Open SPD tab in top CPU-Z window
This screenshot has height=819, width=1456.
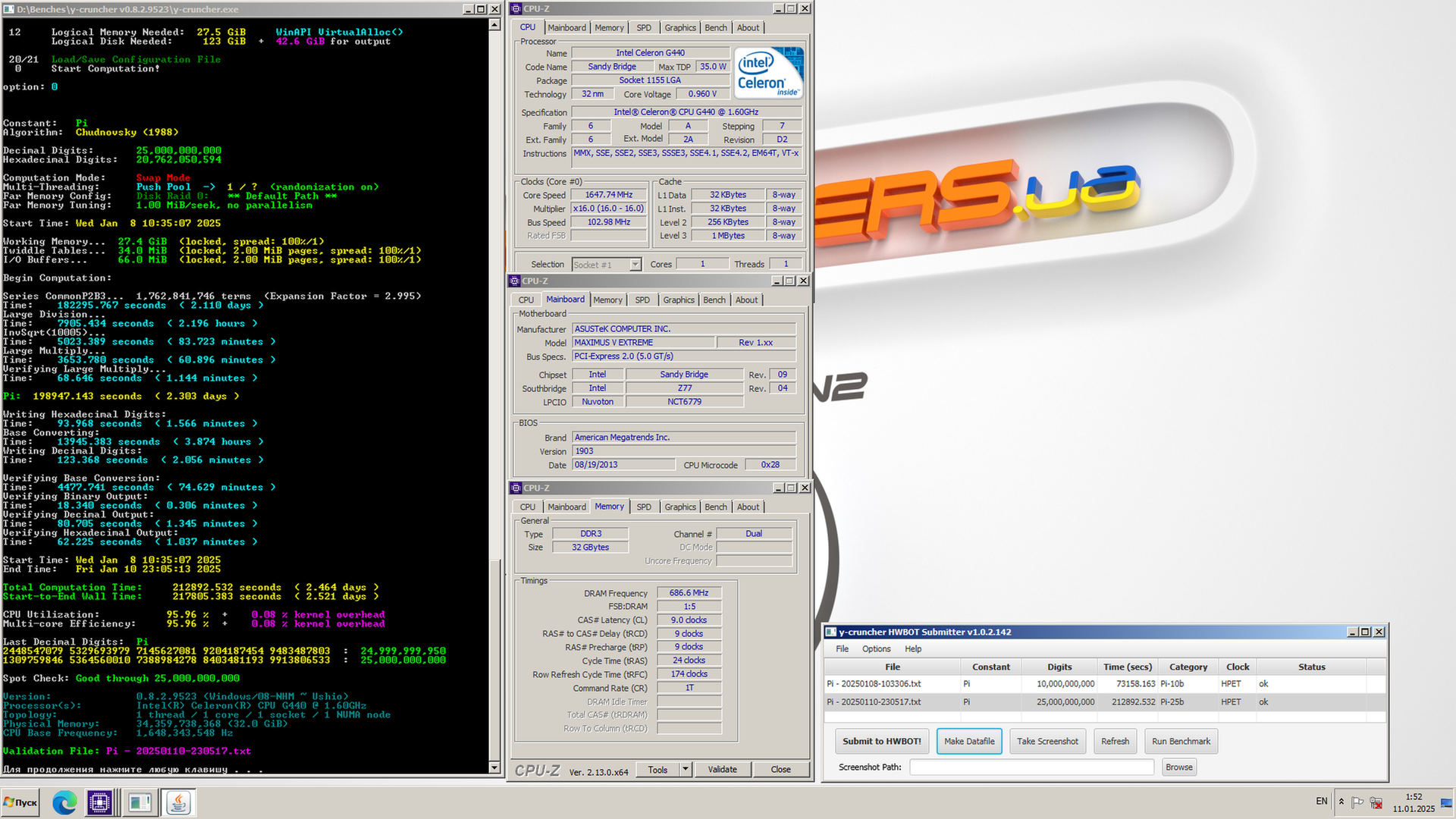[644, 27]
